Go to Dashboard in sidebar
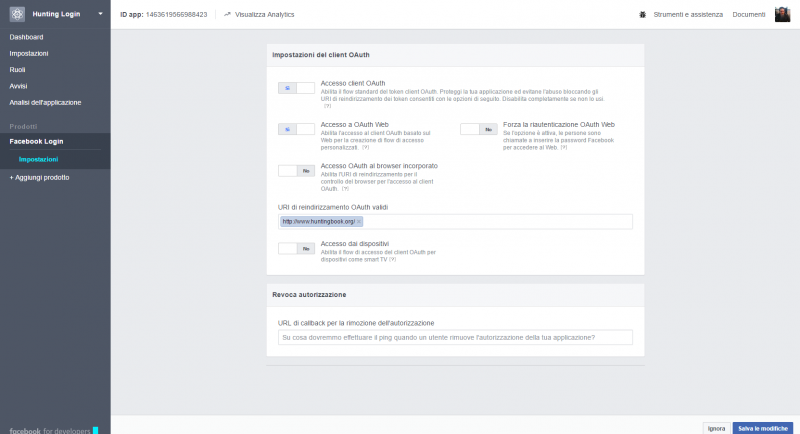 tap(26, 37)
